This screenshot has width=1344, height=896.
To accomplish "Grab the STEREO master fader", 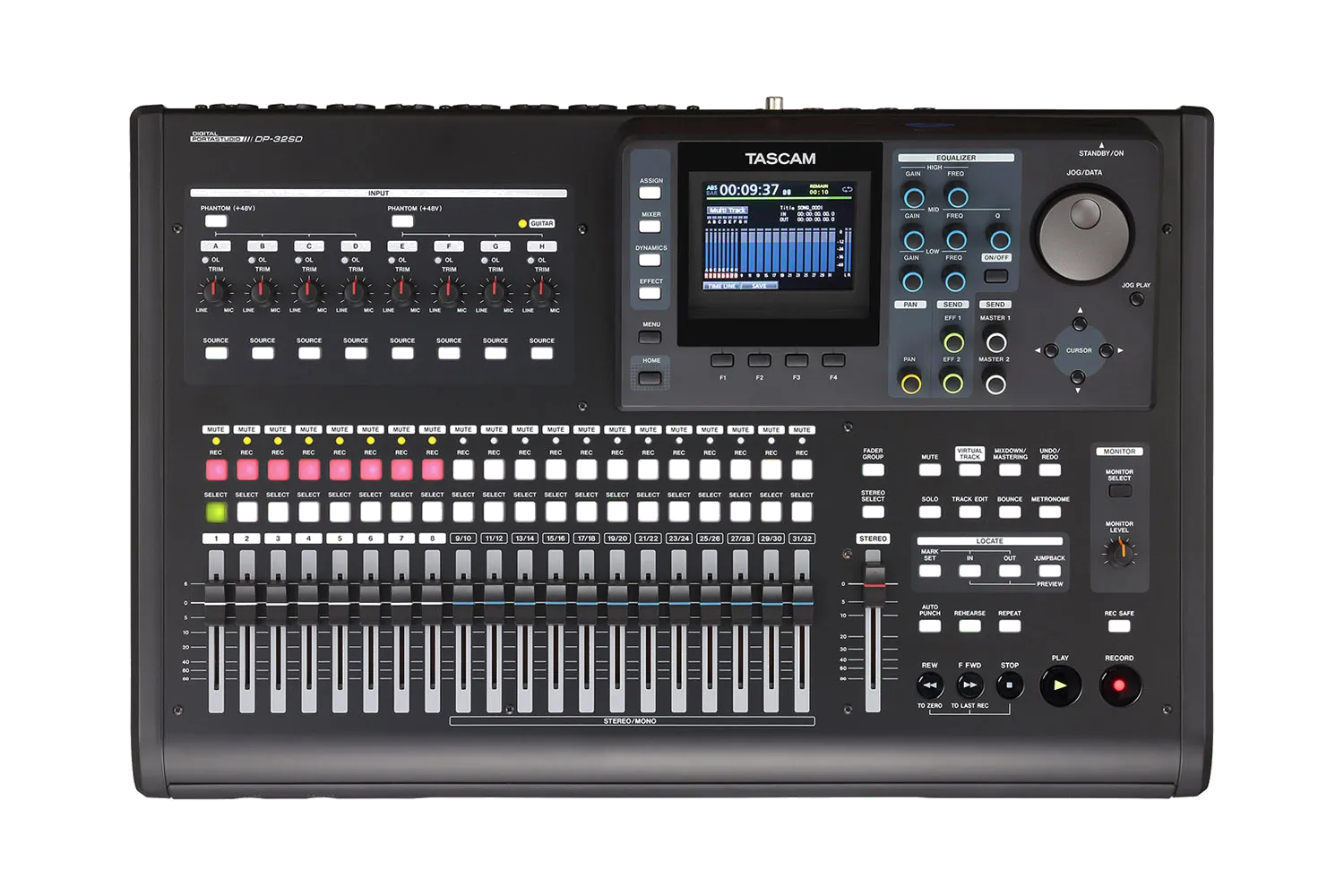I will 874,583.
